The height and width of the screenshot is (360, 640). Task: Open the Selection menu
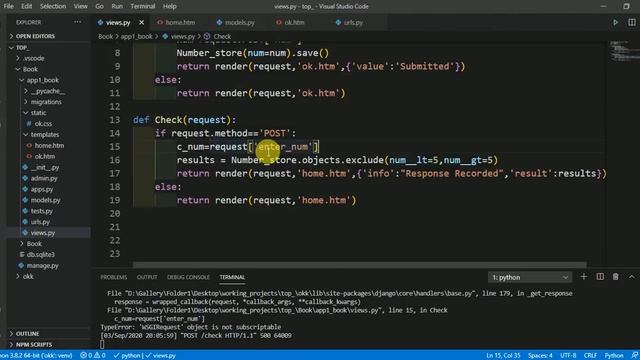(53, 6)
